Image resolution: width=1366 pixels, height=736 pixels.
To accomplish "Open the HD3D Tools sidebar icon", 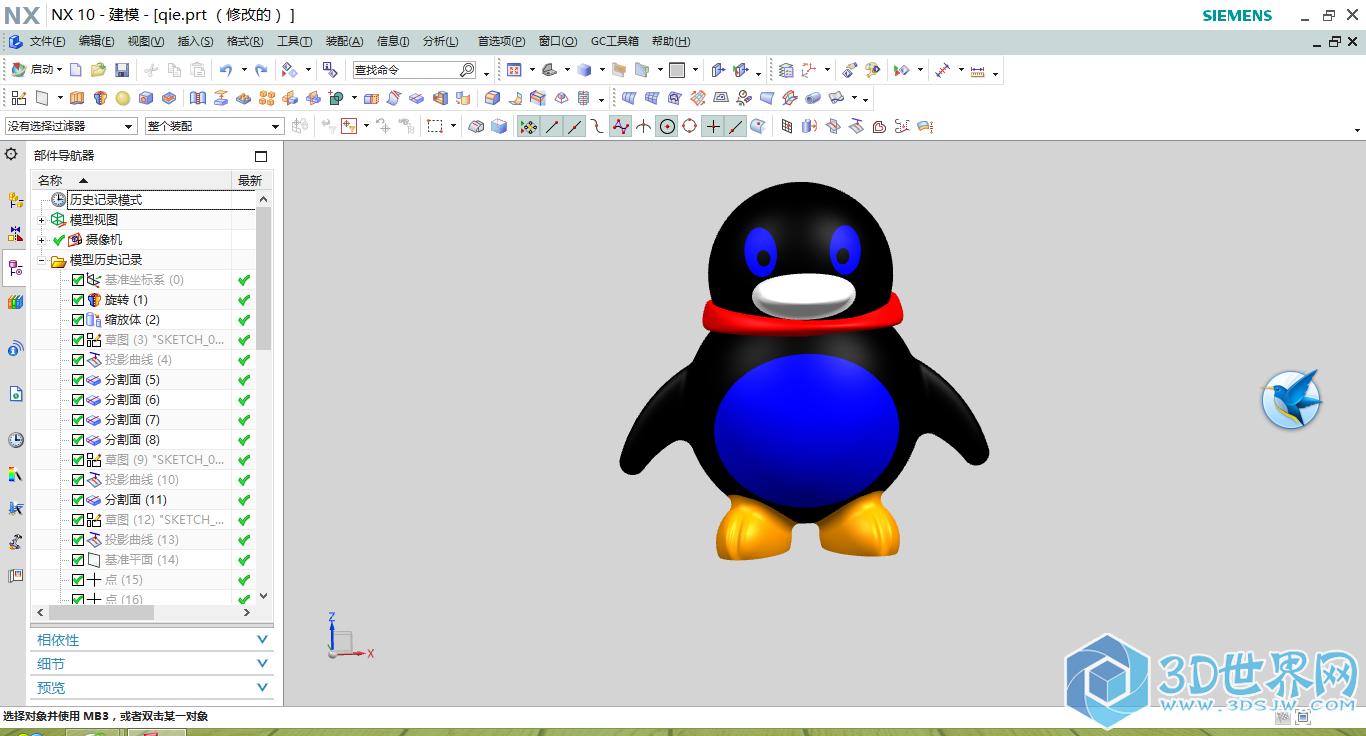I will coord(15,348).
